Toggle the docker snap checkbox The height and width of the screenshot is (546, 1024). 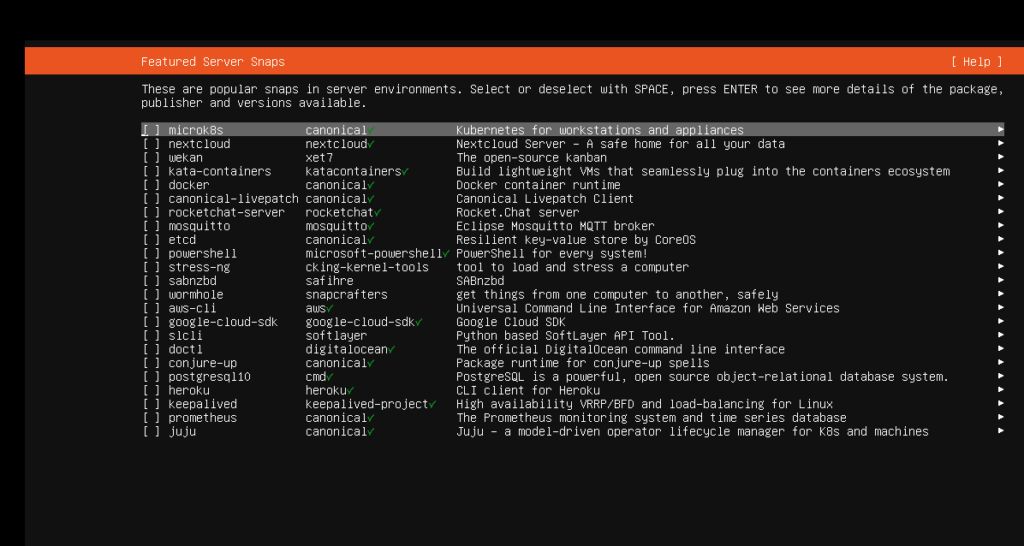[x=151, y=185]
